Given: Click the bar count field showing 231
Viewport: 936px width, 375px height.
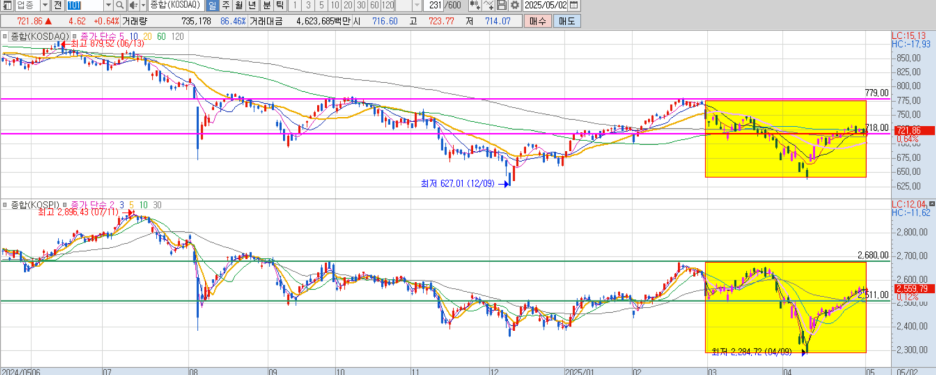Looking at the screenshot, I should coord(433,5).
